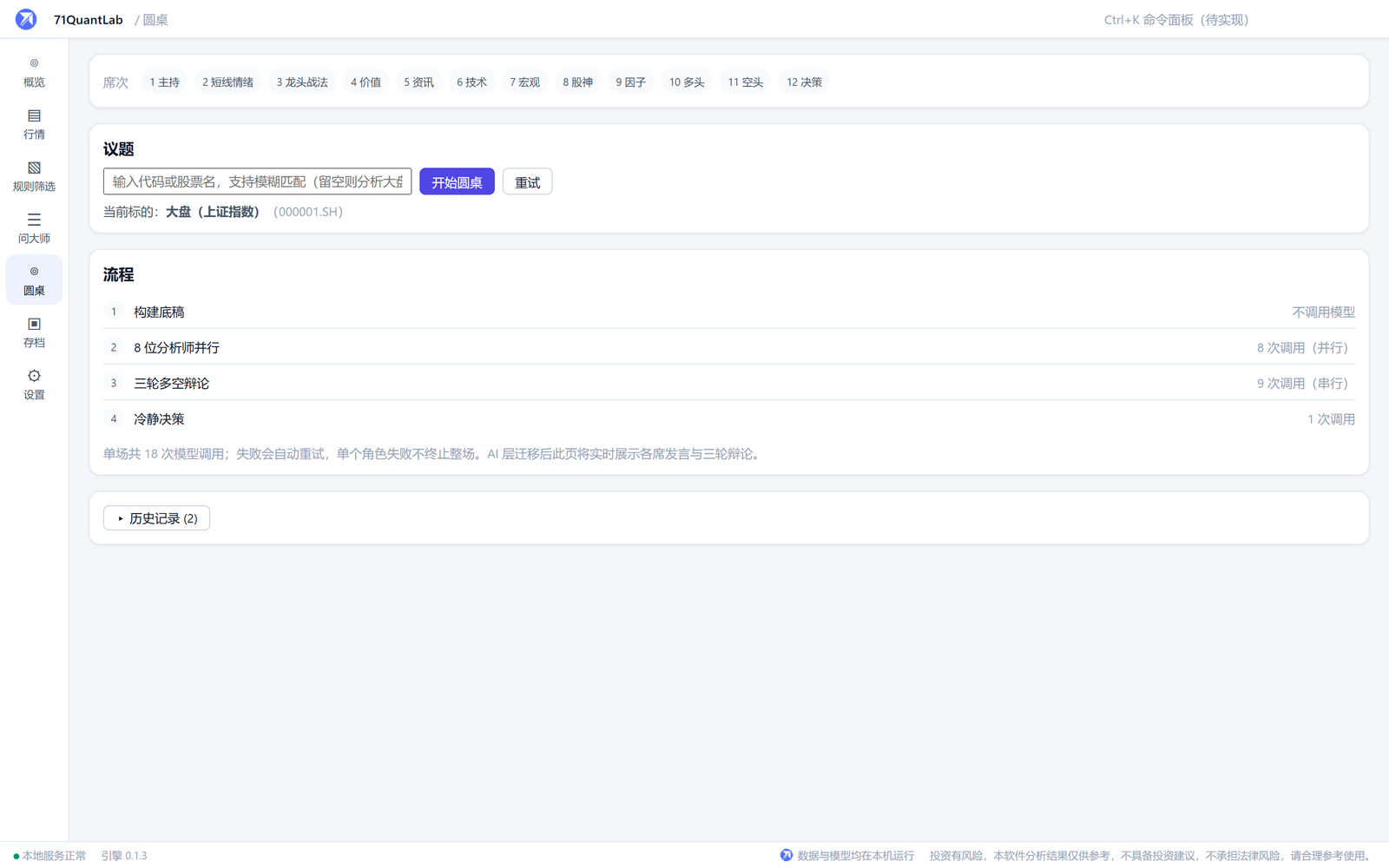This screenshot has height=868, width=1389.
Task: Select seat chip 11 空头
Action: tap(745, 82)
